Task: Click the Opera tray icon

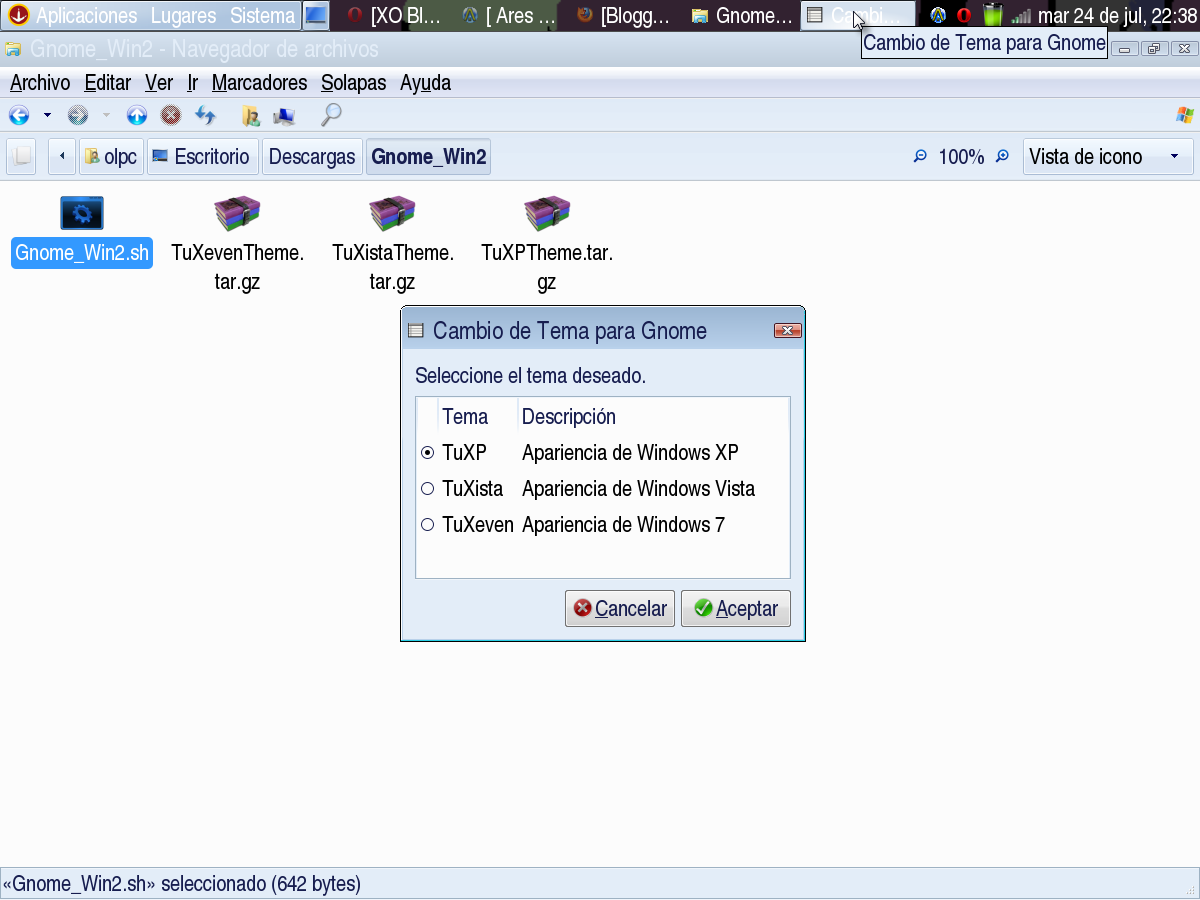Action: 964,16
